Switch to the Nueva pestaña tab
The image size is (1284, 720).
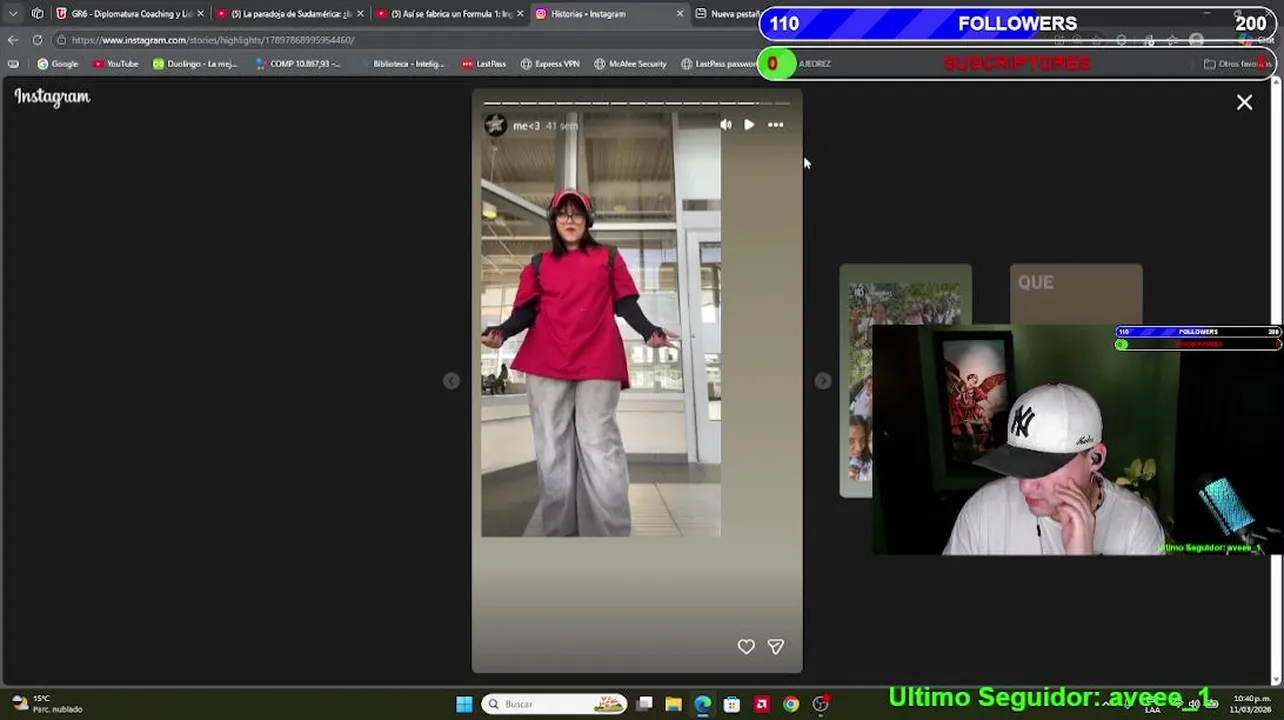coord(728,14)
